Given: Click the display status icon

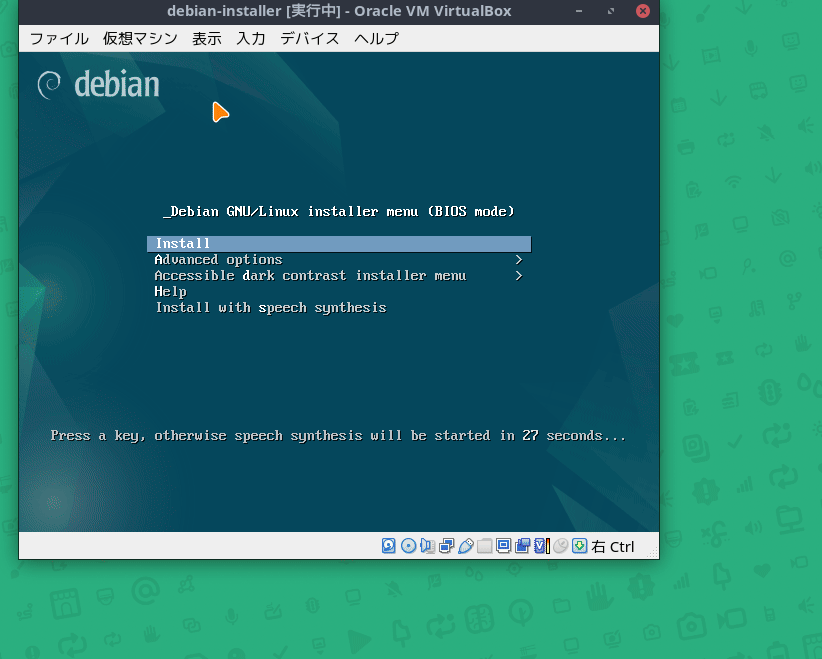Looking at the screenshot, I should pos(503,546).
